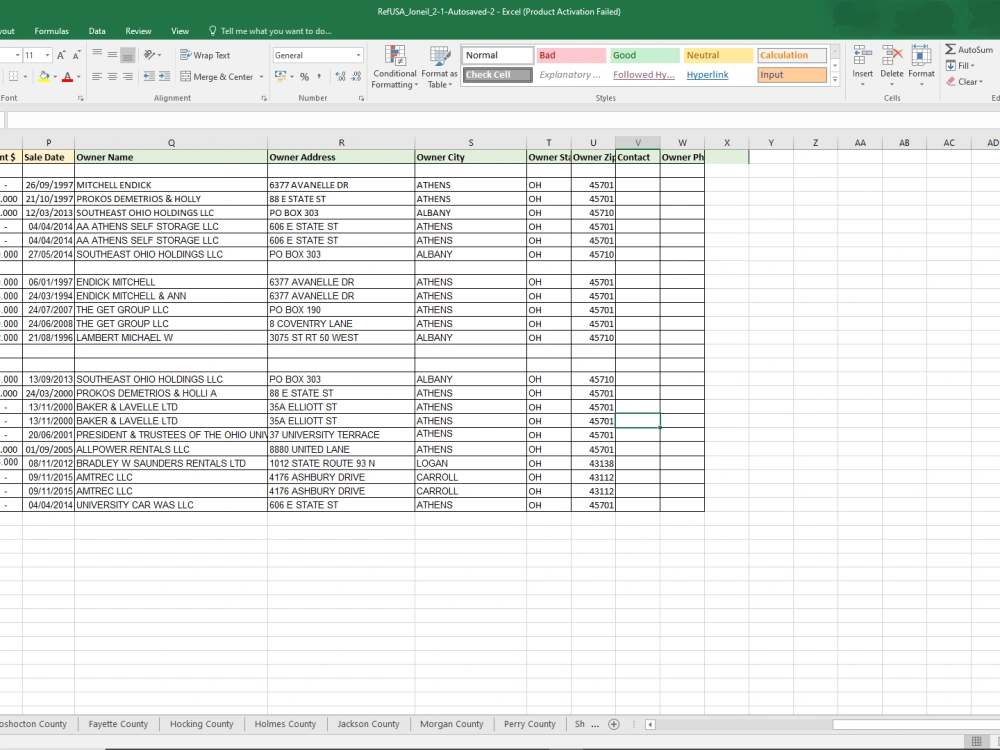The width and height of the screenshot is (1000, 750).
Task: Click the Owner Name header cell
Action: (171, 157)
